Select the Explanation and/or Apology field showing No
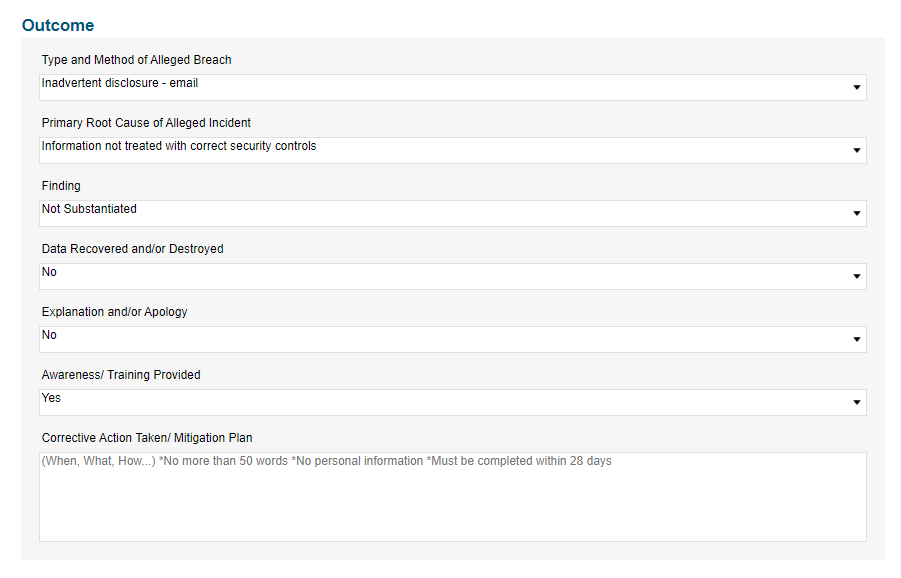The width and height of the screenshot is (901, 578). pos(453,340)
